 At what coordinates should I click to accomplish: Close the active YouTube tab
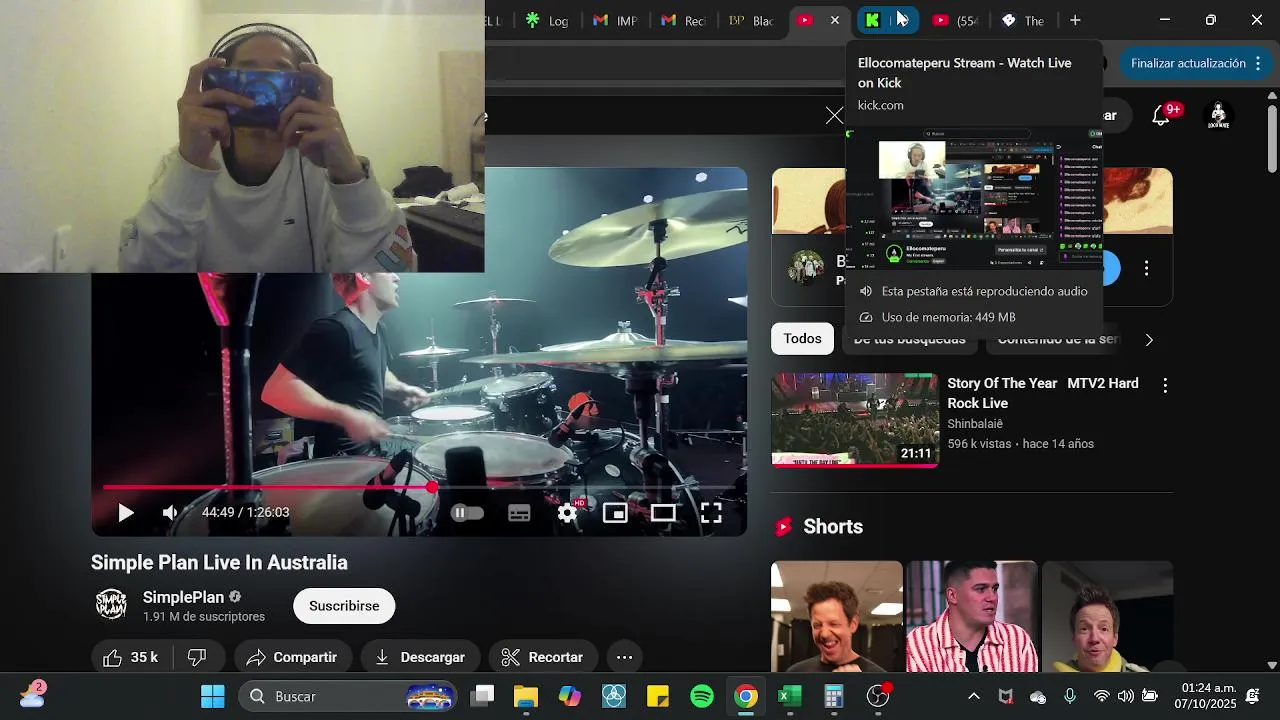(x=835, y=20)
